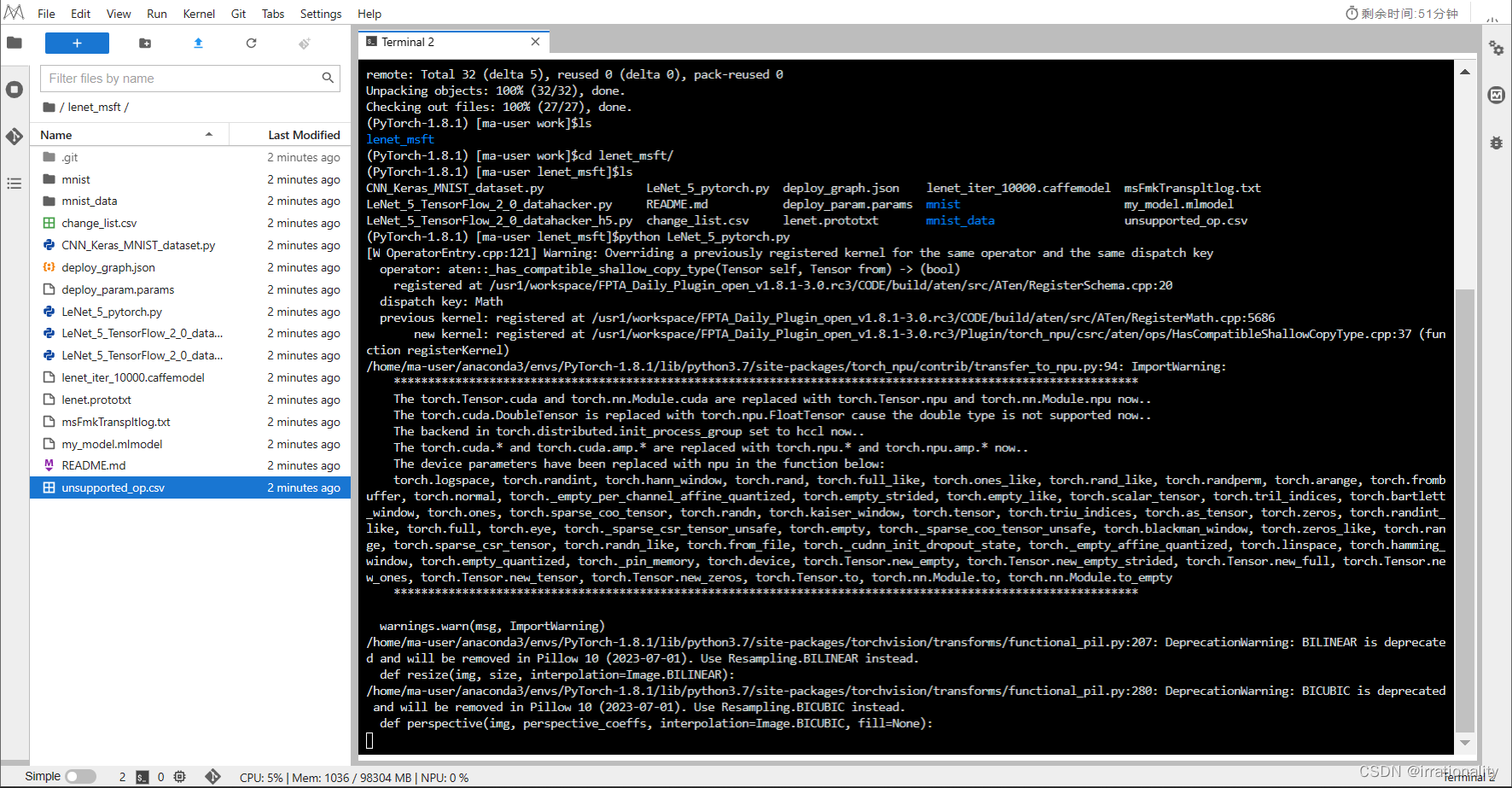This screenshot has height=788, width=1512.
Task: Open the Kernel menu
Action: click(199, 14)
